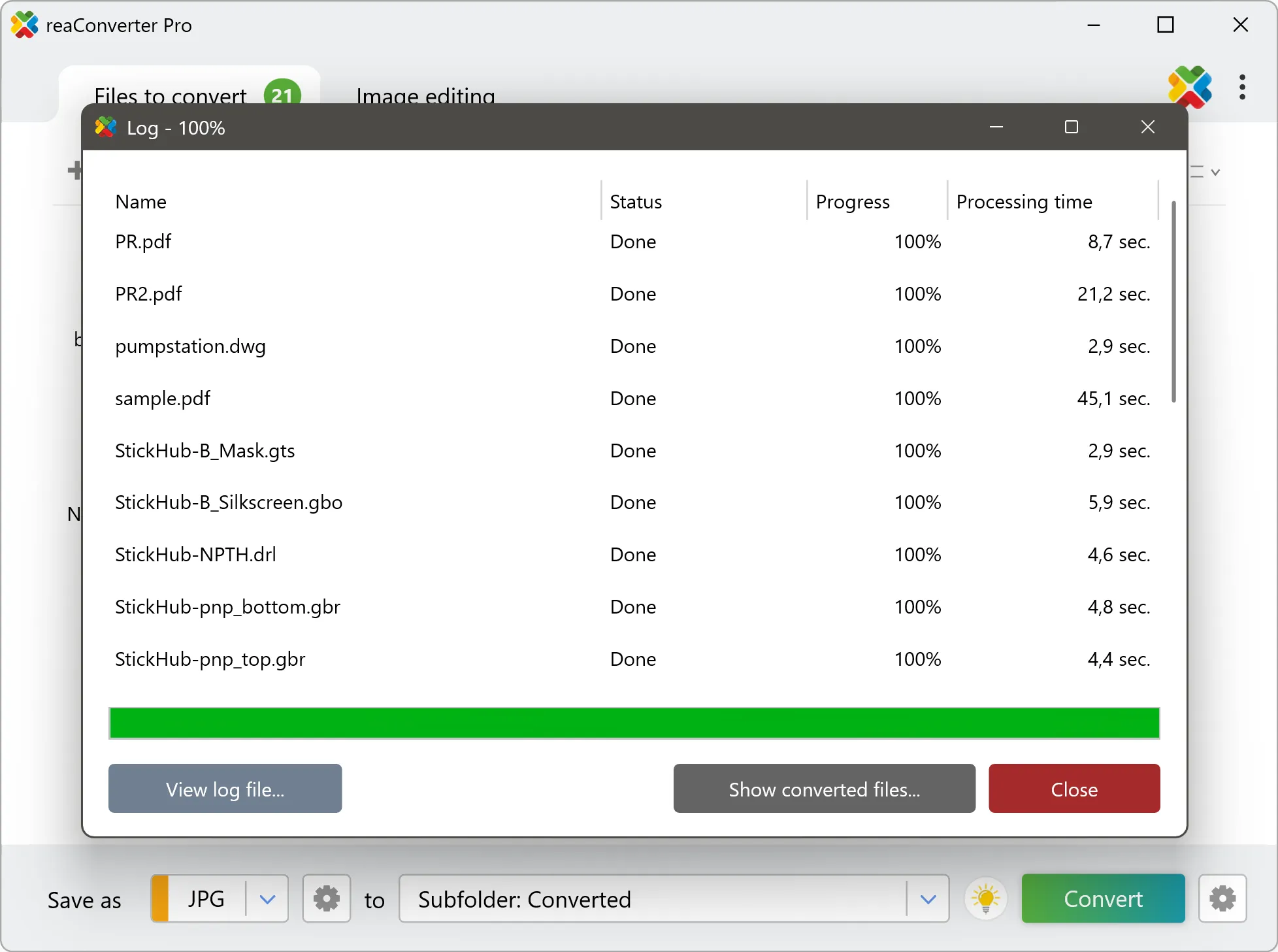Open conversion settings gear beside Convert
Image resolution: width=1278 pixels, height=952 pixels.
[1222, 898]
